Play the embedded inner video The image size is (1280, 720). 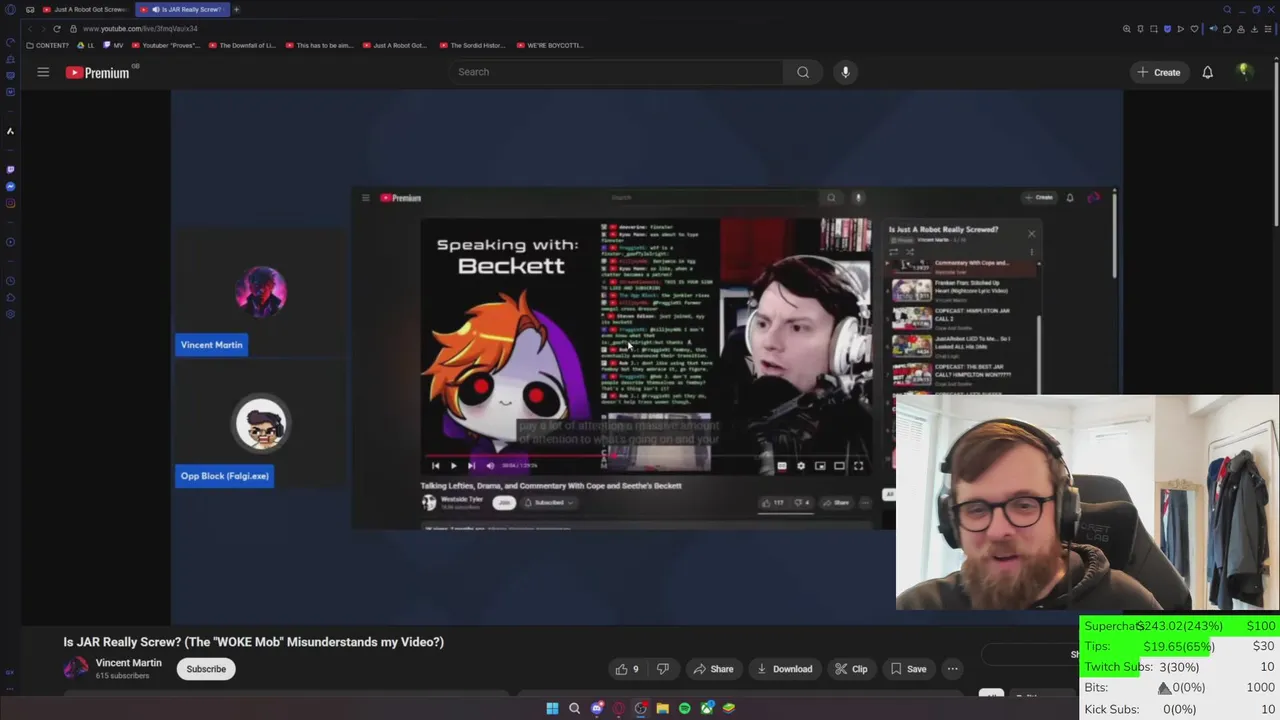[x=453, y=465]
